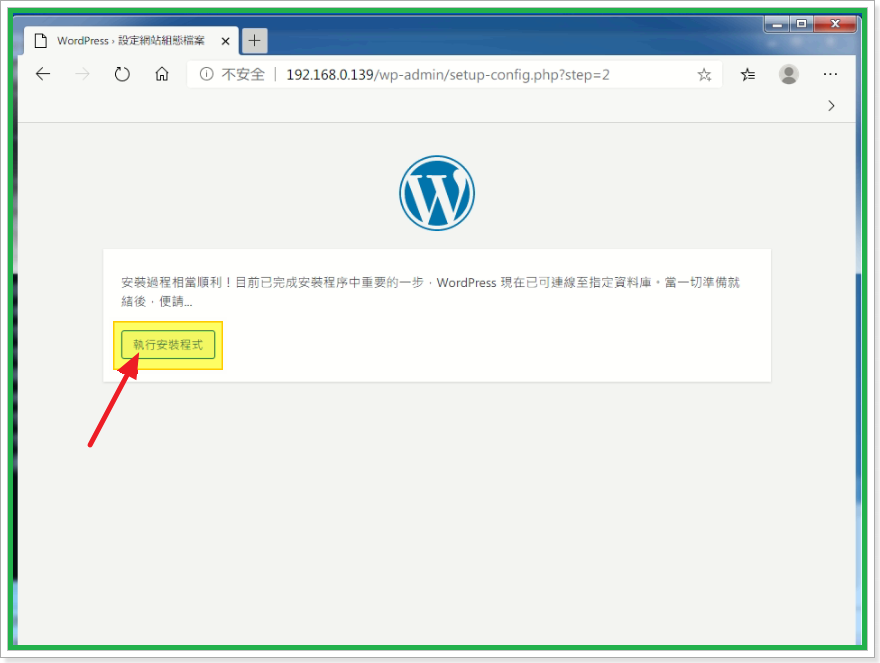Image resolution: width=880 pixels, height=663 pixels.
Task: Click the forward navigation arrow
Action: (x=82, y=74)
